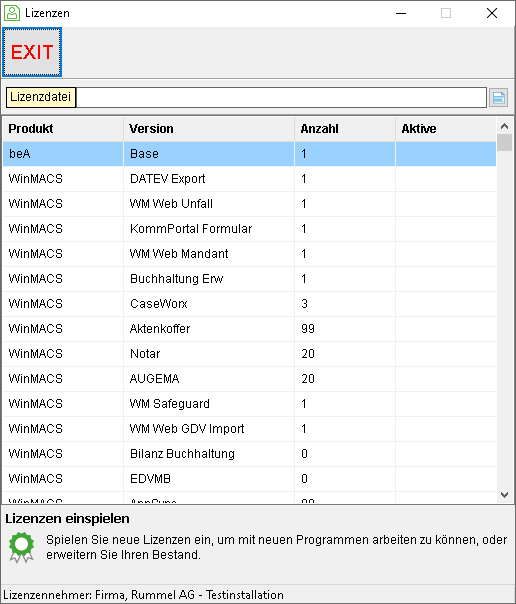
Task: Select the WM Web Mandant row
Action: coord(250,254)
